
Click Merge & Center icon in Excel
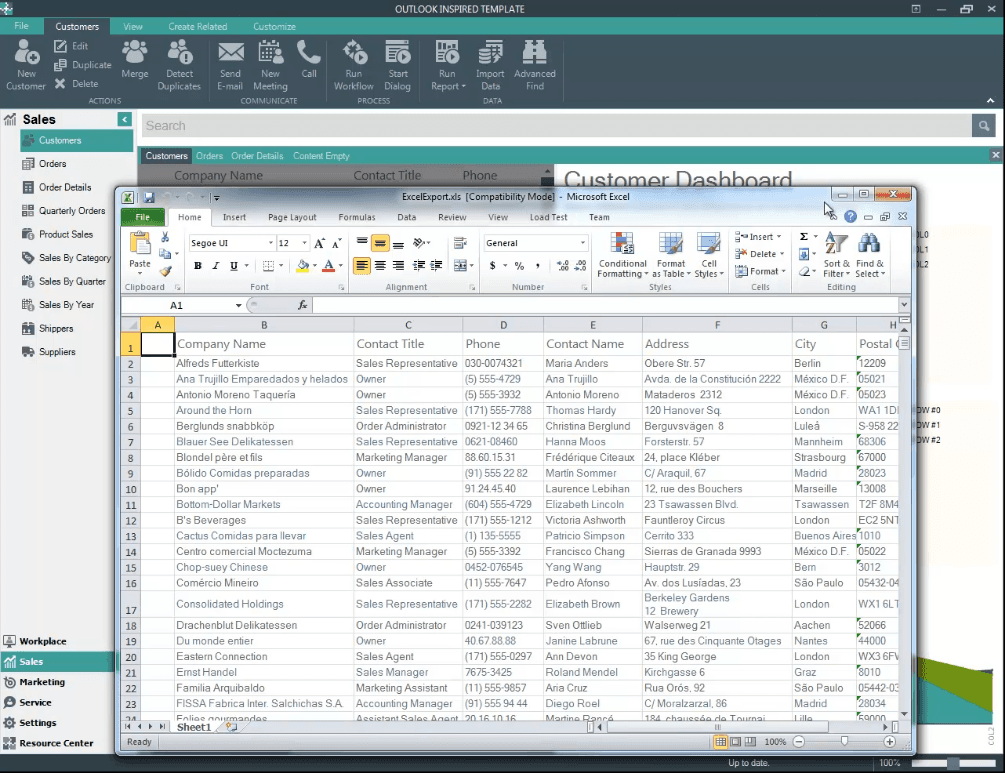pyautogui.click(x=462, y=265)
